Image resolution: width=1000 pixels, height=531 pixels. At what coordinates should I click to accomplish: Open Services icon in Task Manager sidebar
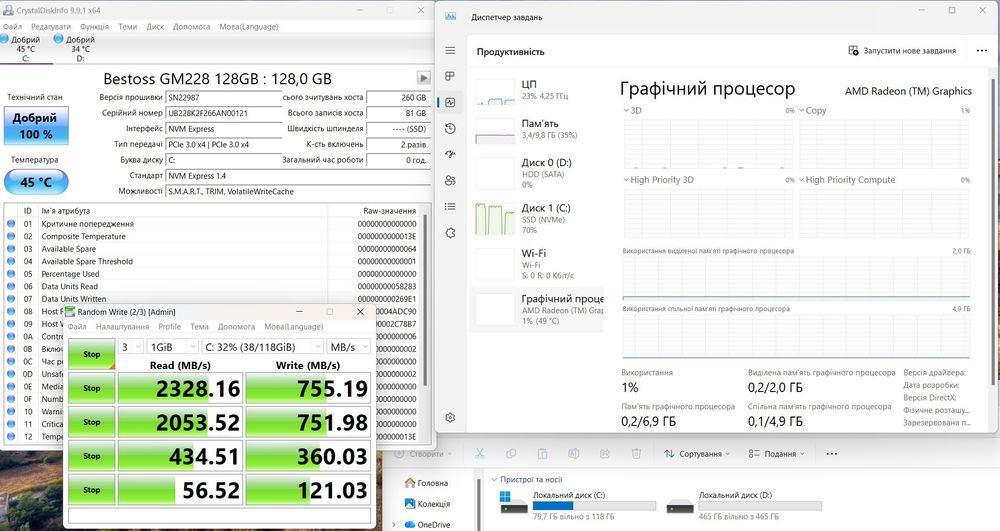(450, 233)
